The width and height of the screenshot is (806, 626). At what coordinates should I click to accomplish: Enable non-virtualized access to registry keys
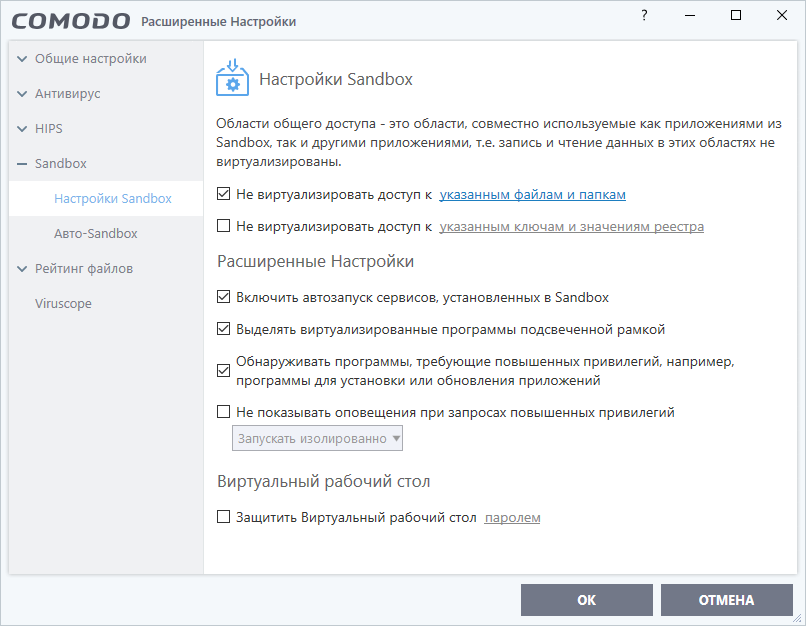coord(224,227)
